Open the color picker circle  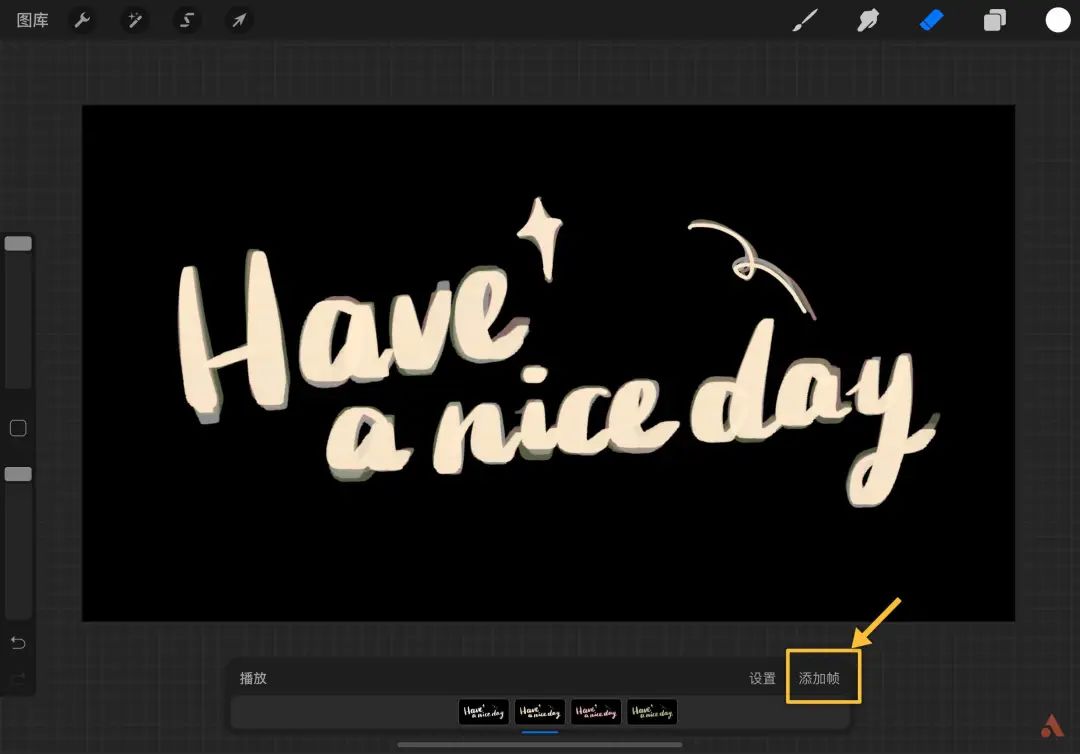[1057, 19]
